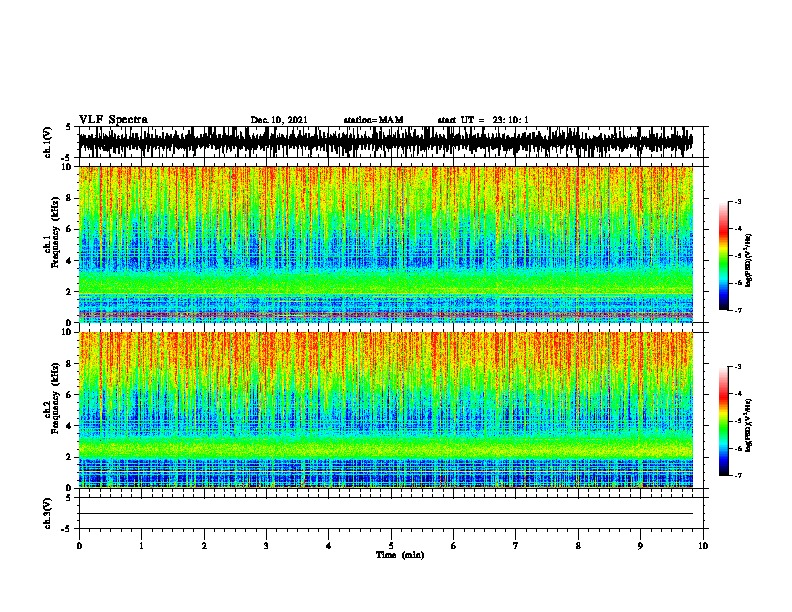Viewport: 792px width, 612px height.
Task: Click the "-4" label on ch.1 colorbar
Action: [738, 229]
